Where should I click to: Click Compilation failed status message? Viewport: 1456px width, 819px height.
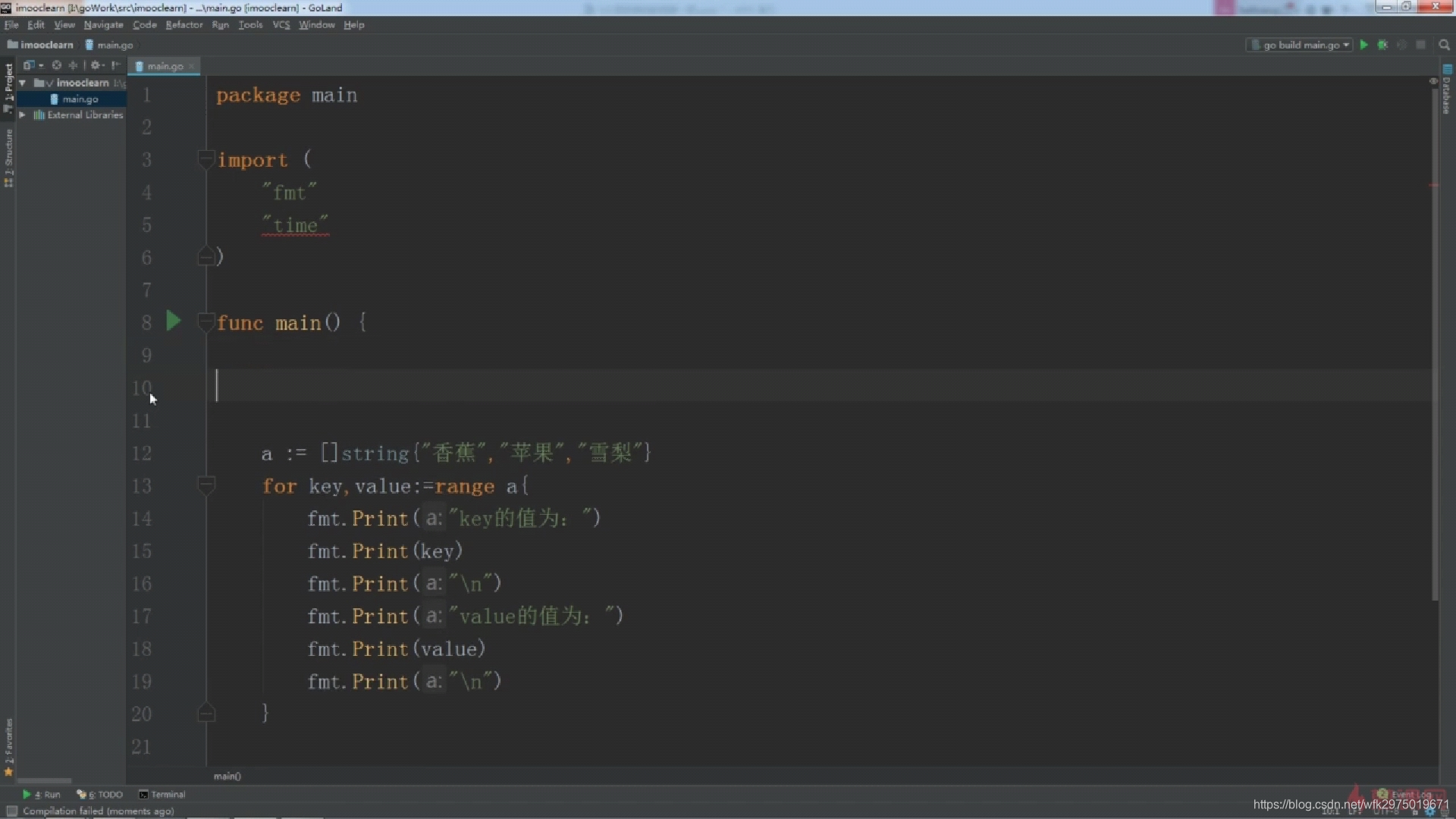98,811
